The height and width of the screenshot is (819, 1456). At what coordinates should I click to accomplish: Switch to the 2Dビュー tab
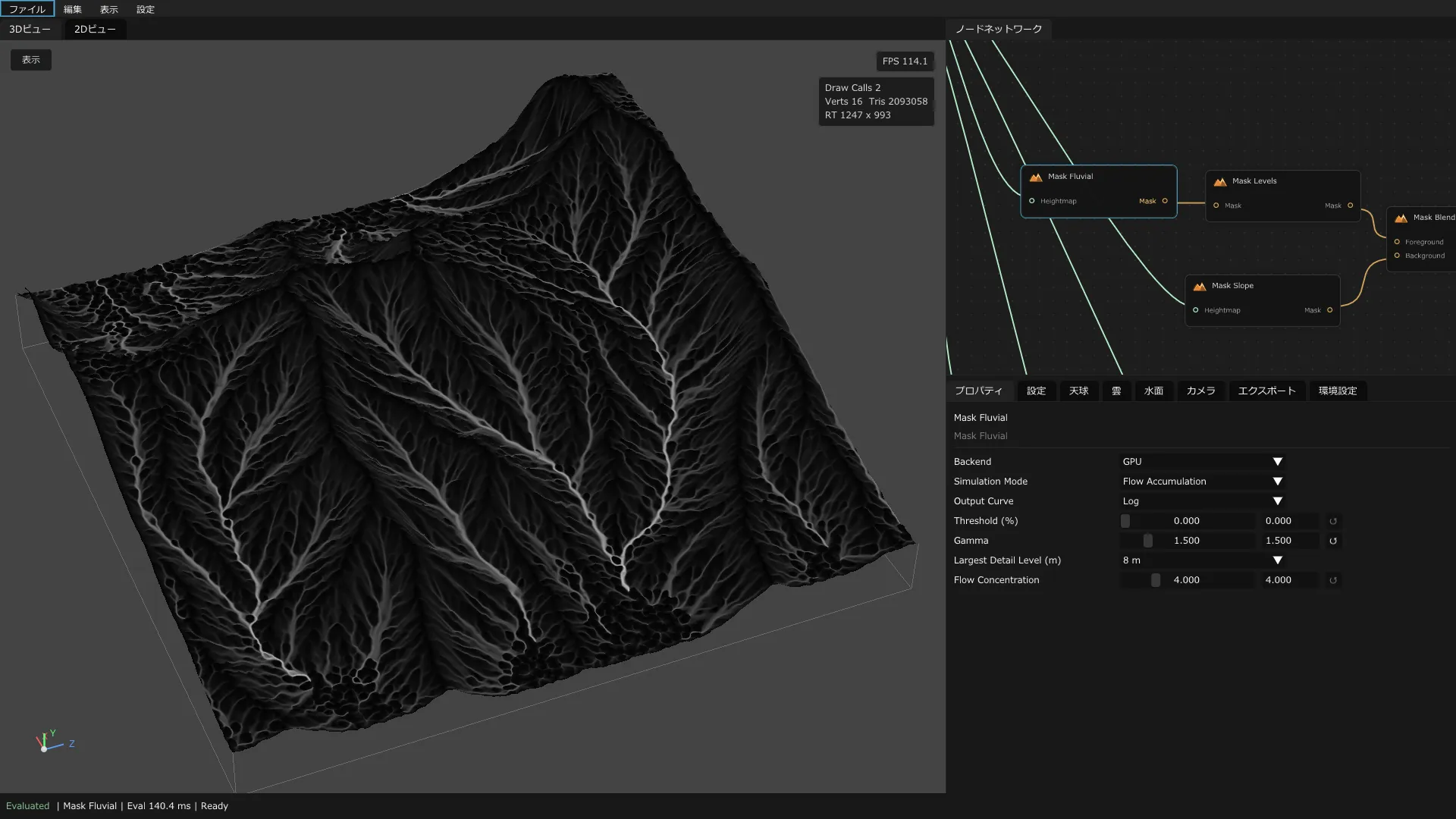[x=95, y=29]
